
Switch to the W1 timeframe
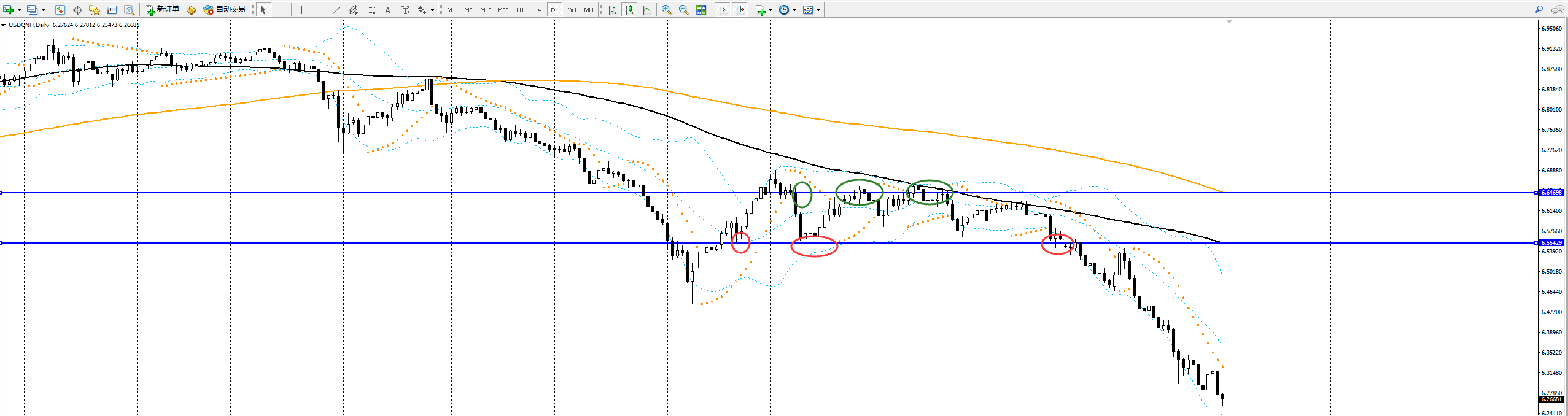point(572,10)
